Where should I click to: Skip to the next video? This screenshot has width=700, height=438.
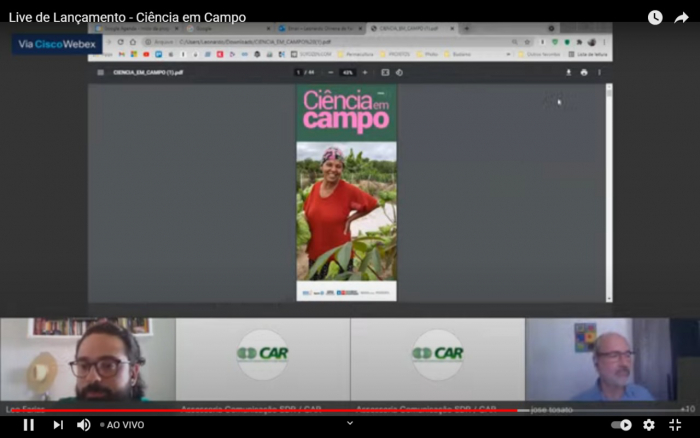click(58, 425)
